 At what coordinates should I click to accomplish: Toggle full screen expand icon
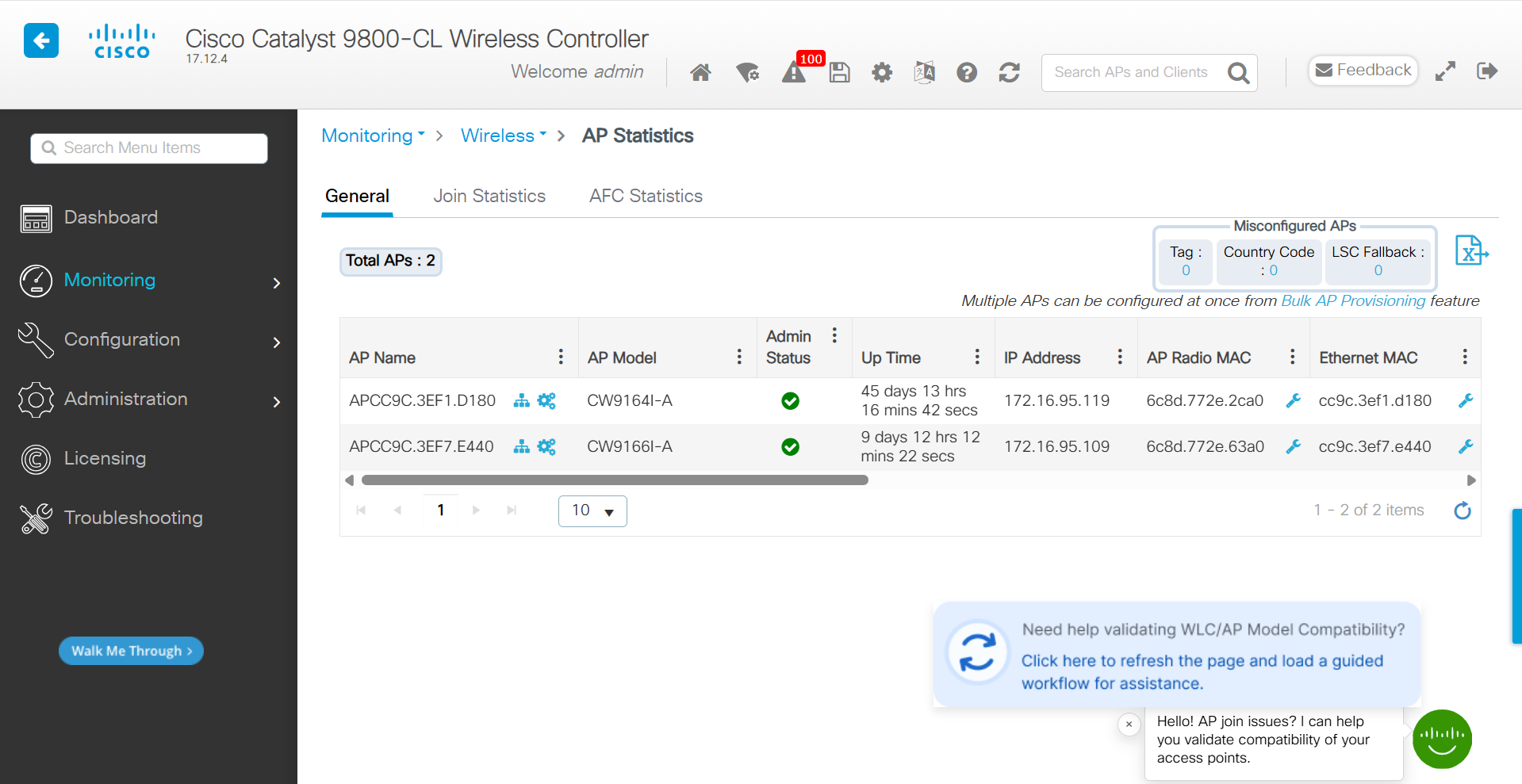coord(1445,71)
